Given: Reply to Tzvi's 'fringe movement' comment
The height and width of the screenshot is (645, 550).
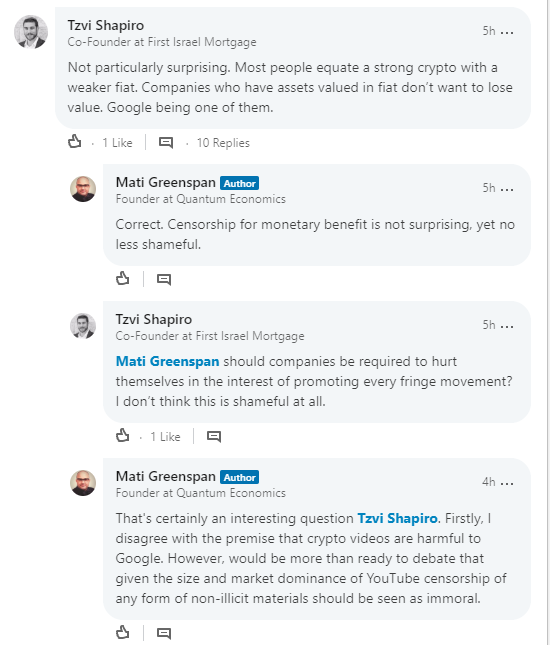Looking at the screenshot, I should 214,436.
